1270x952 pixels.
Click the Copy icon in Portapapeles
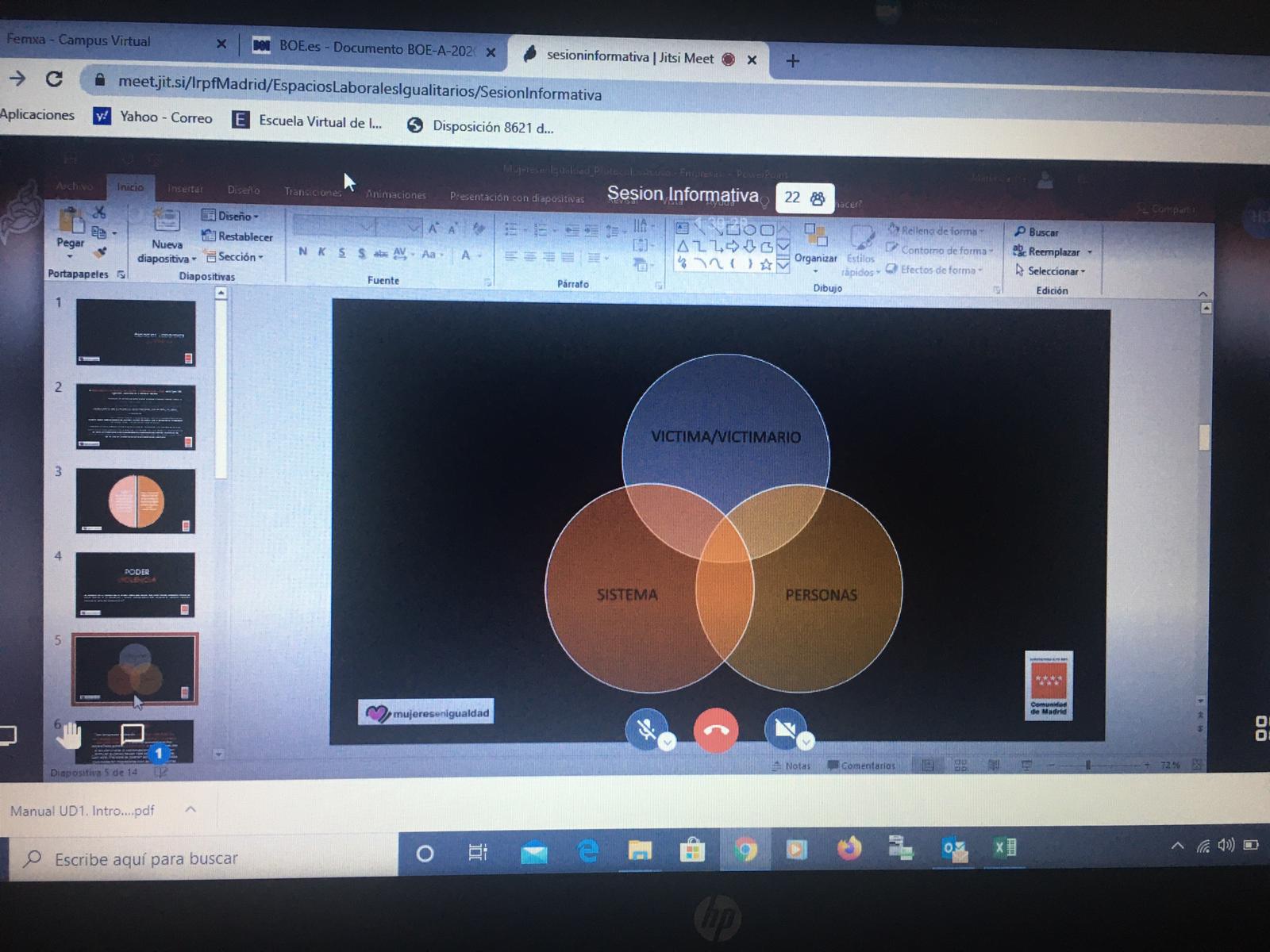[x=99, y=232]
